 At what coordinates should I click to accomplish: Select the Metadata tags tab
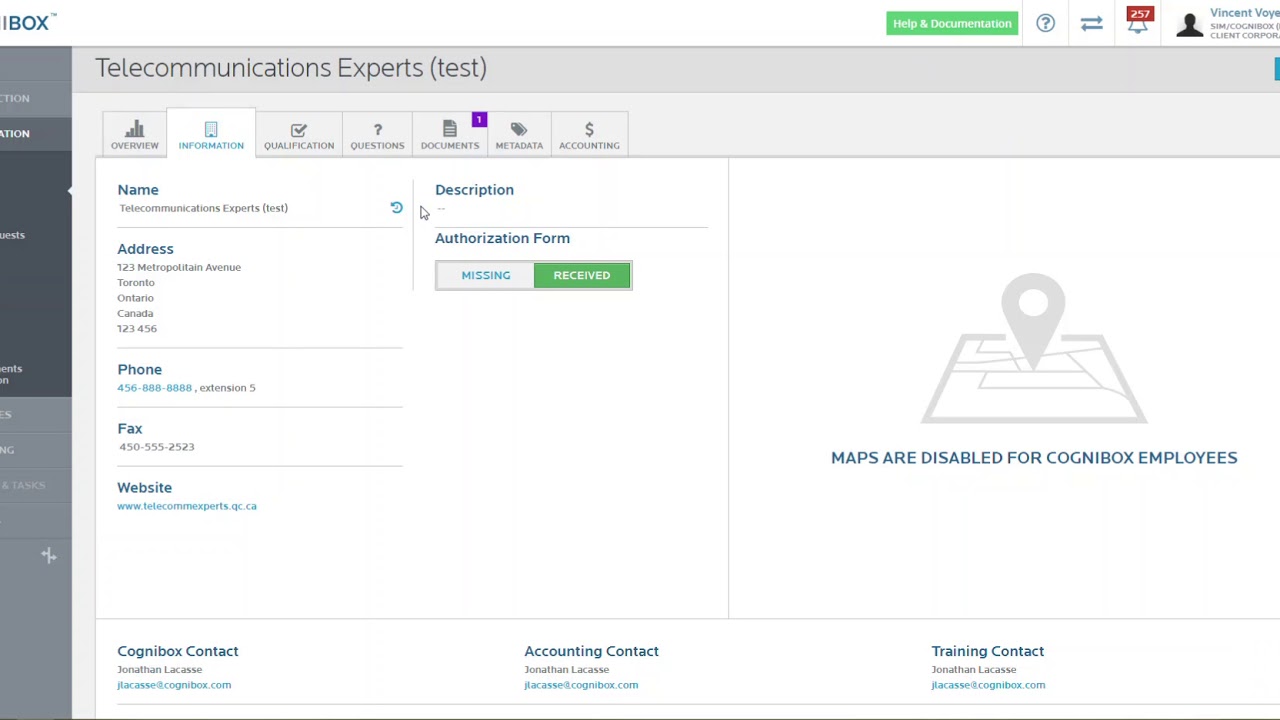pyautogui.click(x=518, y=135)
